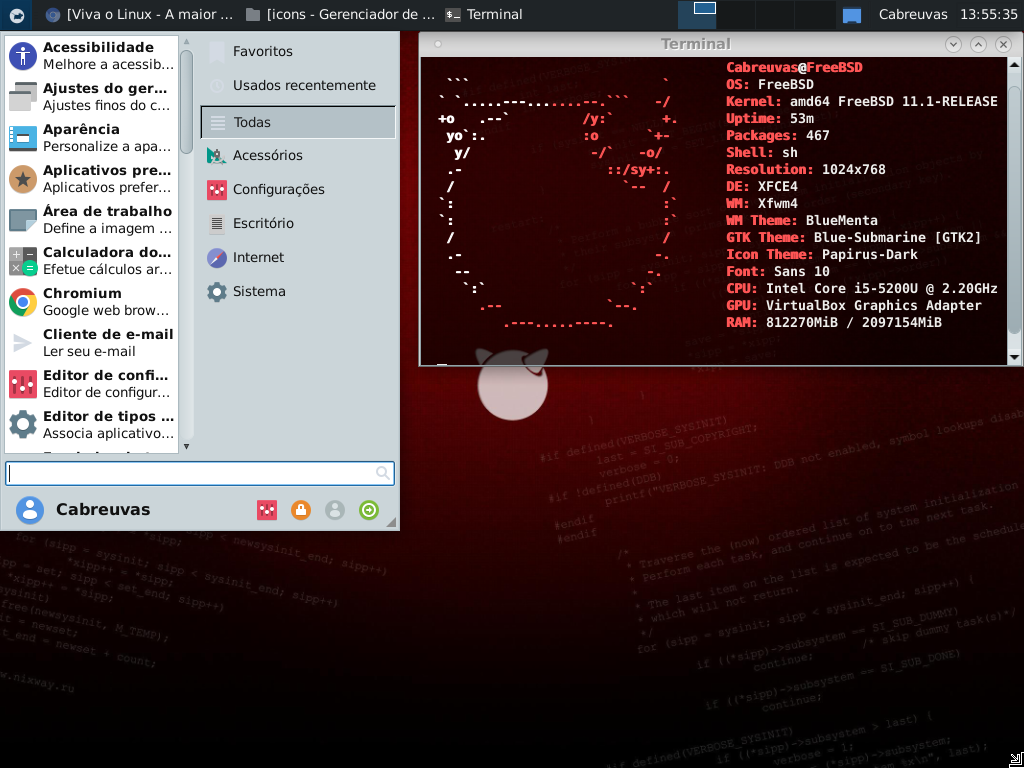Open Calculadora do MATE entry
The width and height of the screenshot is (1024, 768).
[x=91, y=261]
